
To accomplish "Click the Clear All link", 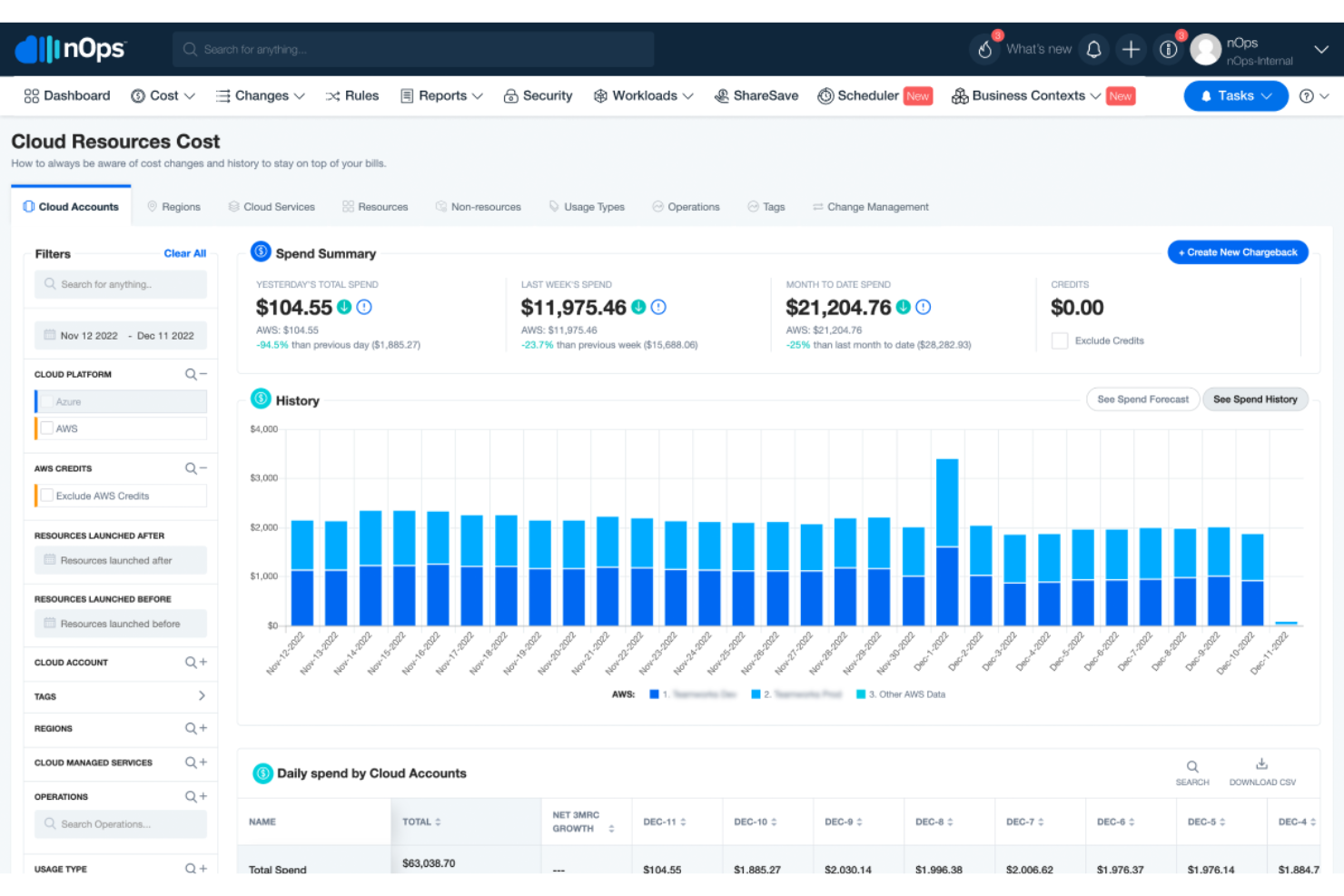I will pyautogui.click(x=184, y=253).
